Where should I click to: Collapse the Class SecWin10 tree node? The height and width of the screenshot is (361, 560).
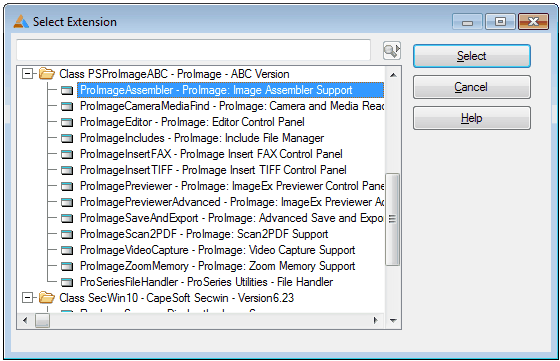tap(27, 298)
